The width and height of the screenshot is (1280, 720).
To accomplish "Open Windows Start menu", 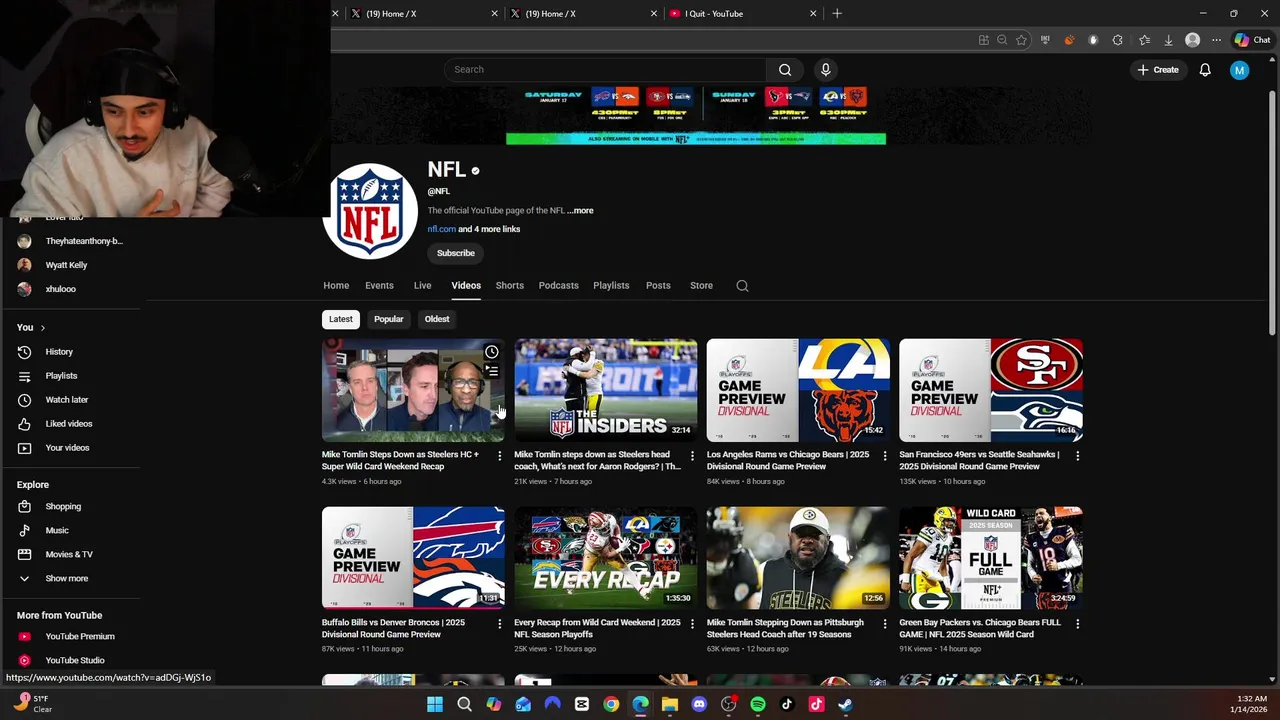I will 435,704.
